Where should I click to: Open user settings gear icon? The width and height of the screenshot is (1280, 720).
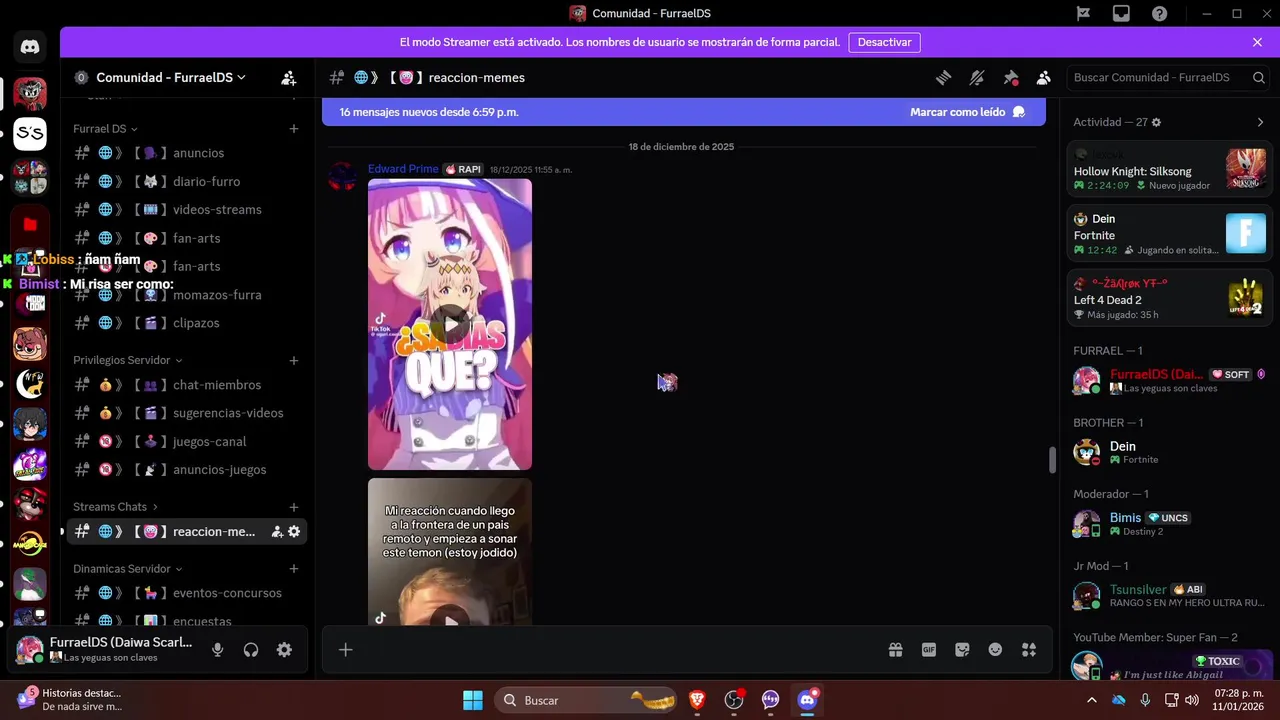(x=284, y=650)
